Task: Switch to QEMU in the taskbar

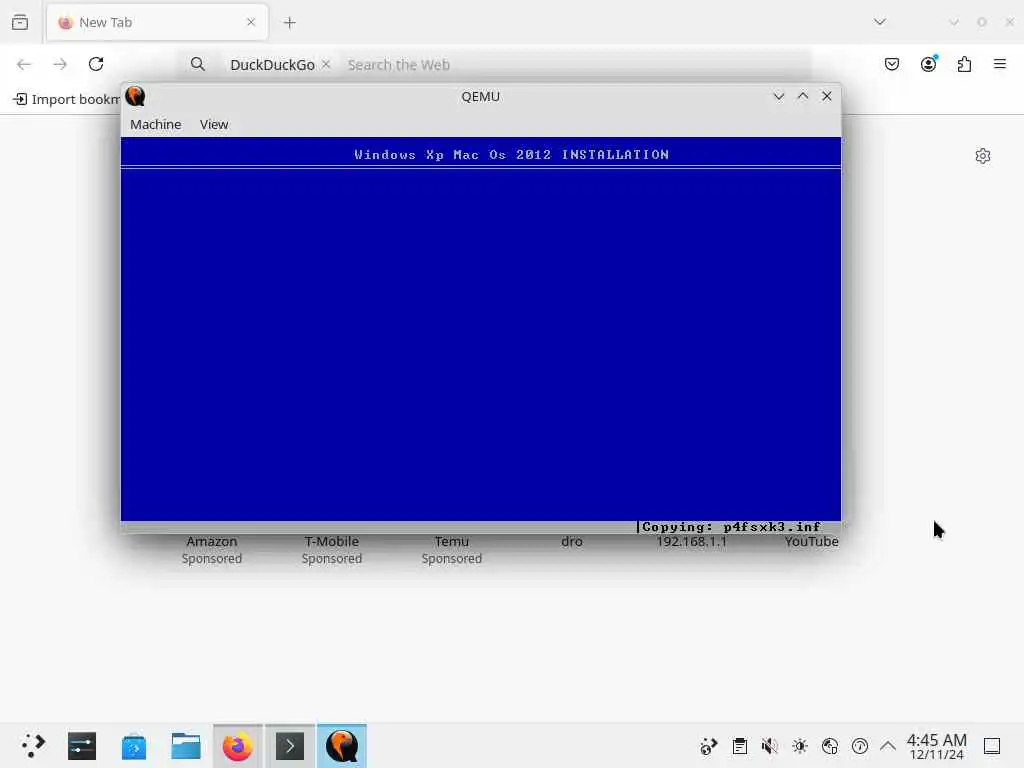Action: (342, 746)
